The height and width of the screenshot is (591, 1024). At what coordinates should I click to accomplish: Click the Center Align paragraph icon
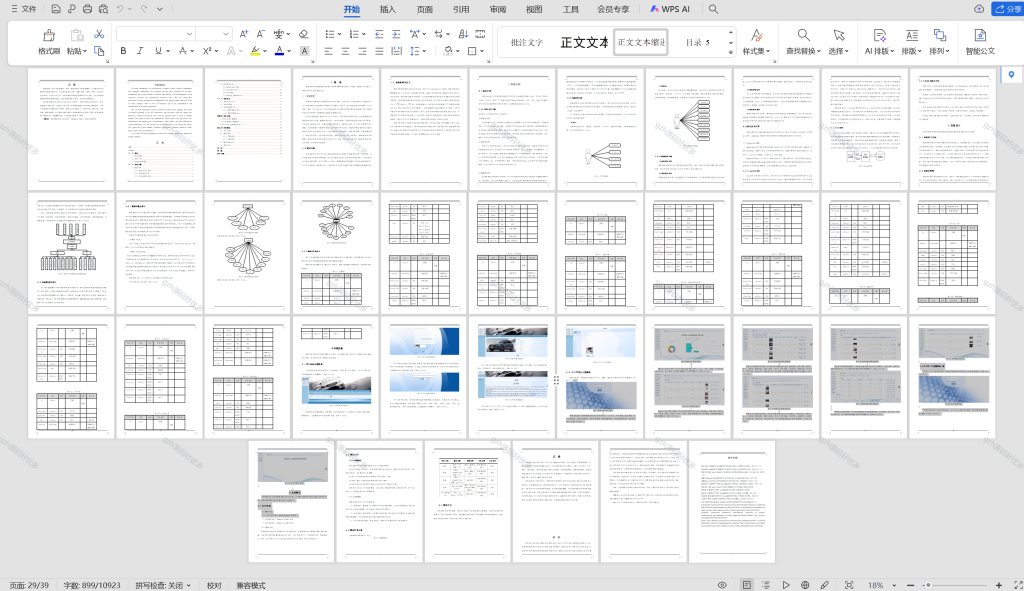click(345, 51)
